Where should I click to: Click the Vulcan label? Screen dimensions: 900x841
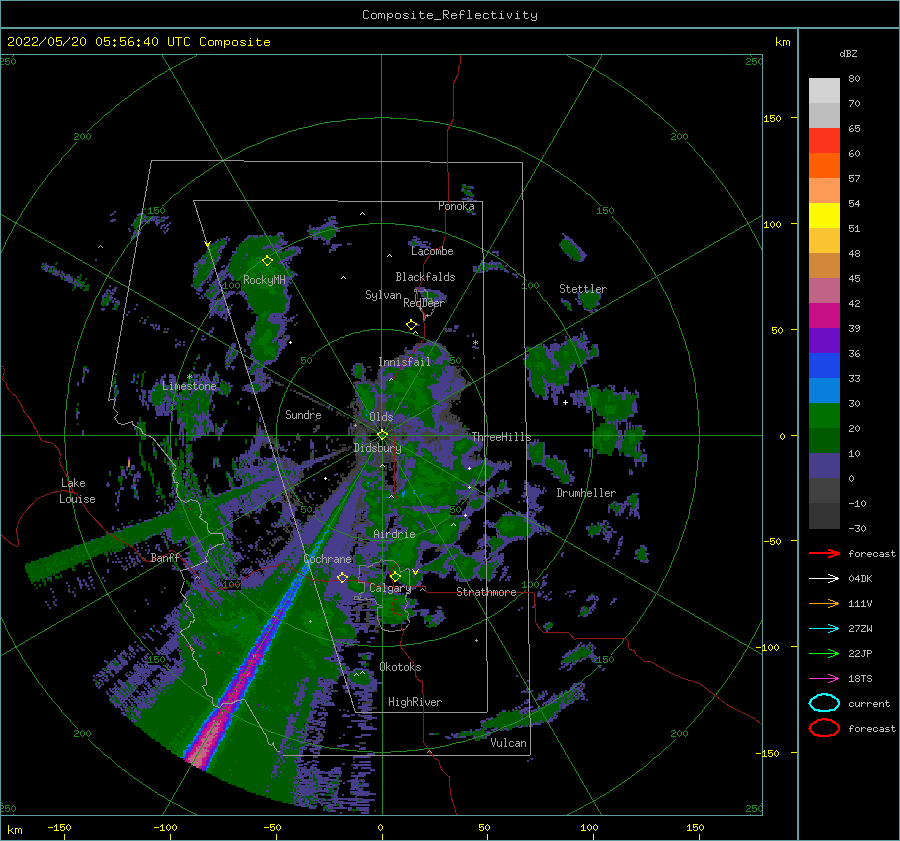[x=508, y=743]
